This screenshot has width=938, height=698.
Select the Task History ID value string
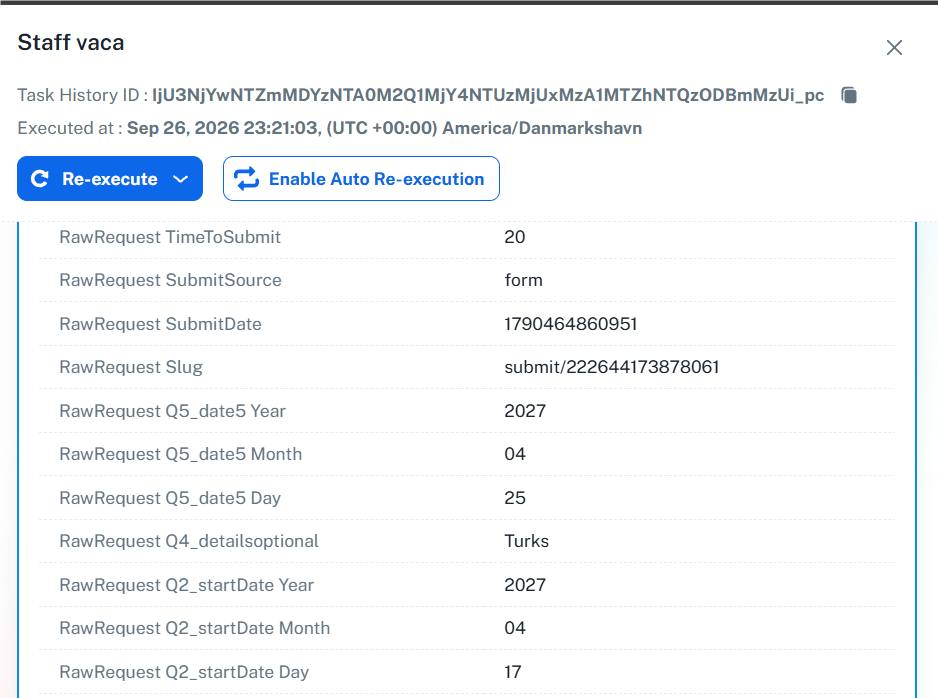(488, 95)
